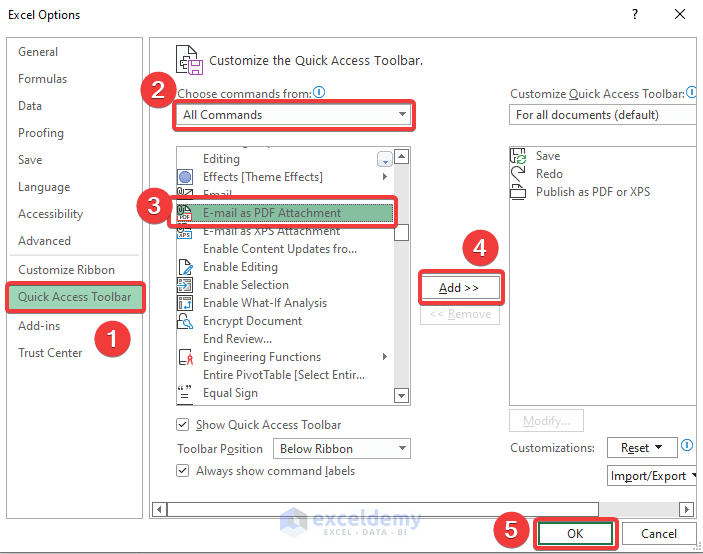Click the Redo arrow icon
The height and width of the screenshot is (554, 703).
click(518, 174)
